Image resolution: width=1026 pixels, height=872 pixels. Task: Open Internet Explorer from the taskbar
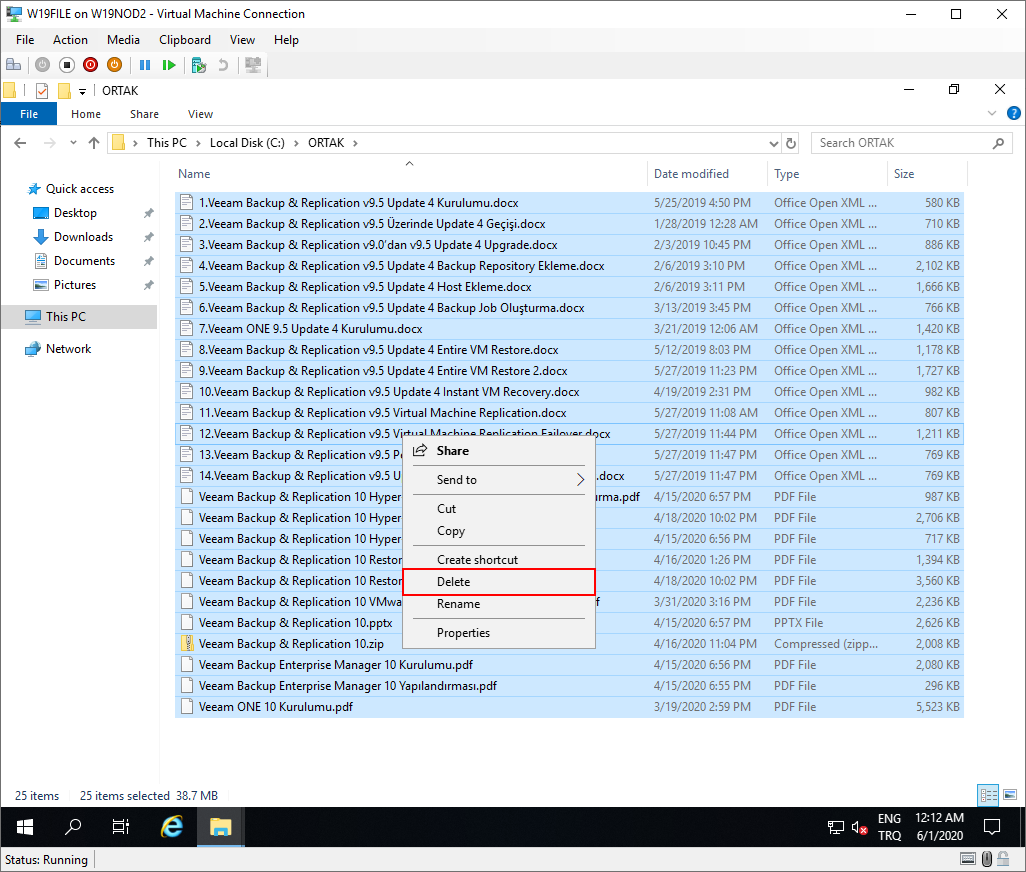point(172,827)
